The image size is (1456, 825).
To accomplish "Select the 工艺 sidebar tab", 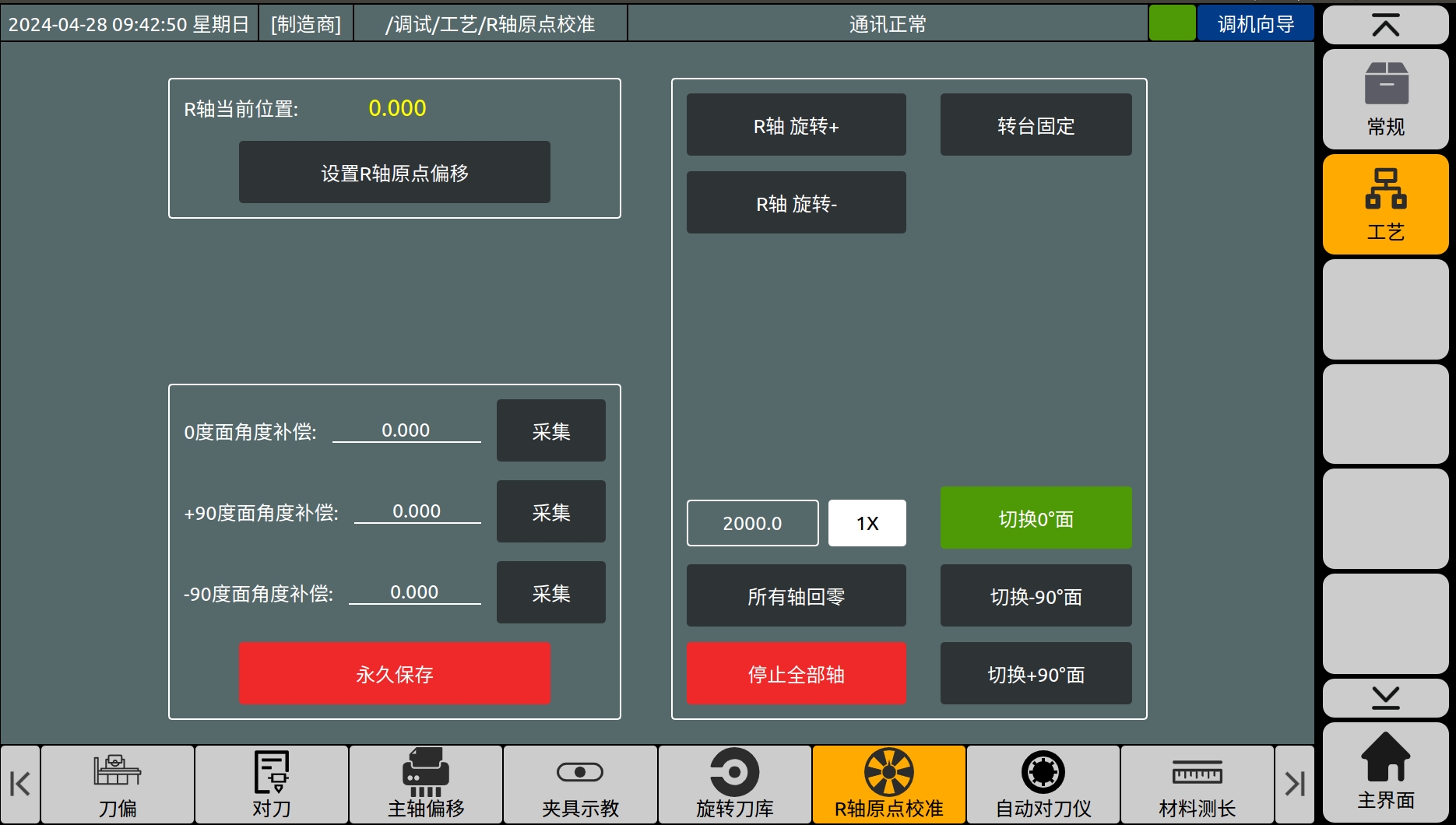I will click(1385, 205).
